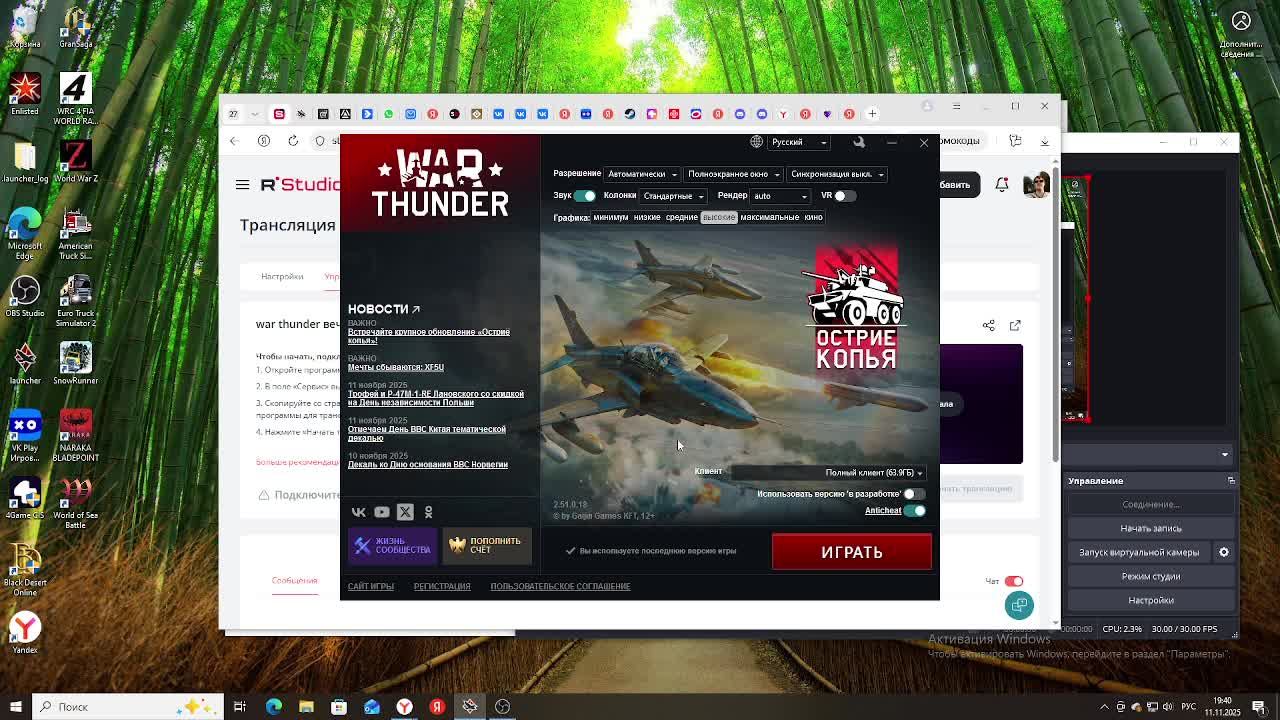
Task: Click Режим студии in OBS
Action: coord(1151,576)
